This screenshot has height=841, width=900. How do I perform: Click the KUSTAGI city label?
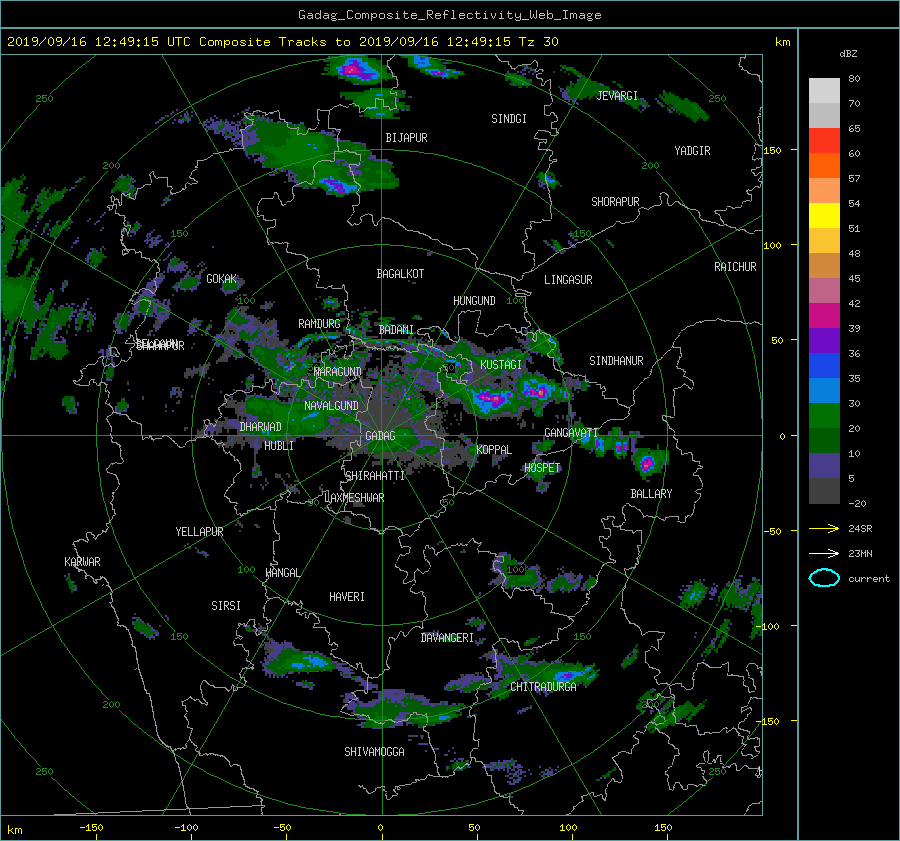point(501,365)
